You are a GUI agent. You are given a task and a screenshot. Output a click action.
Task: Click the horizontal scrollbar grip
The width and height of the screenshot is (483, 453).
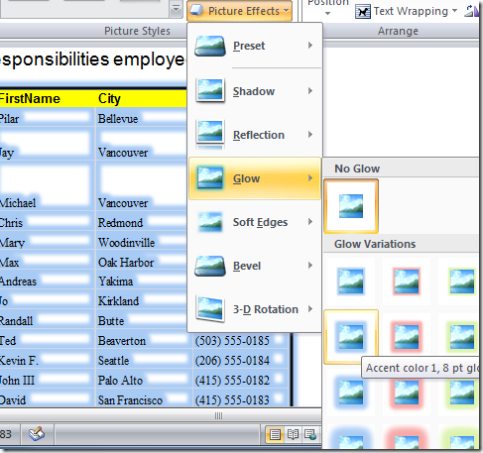[x=218, y=416]
